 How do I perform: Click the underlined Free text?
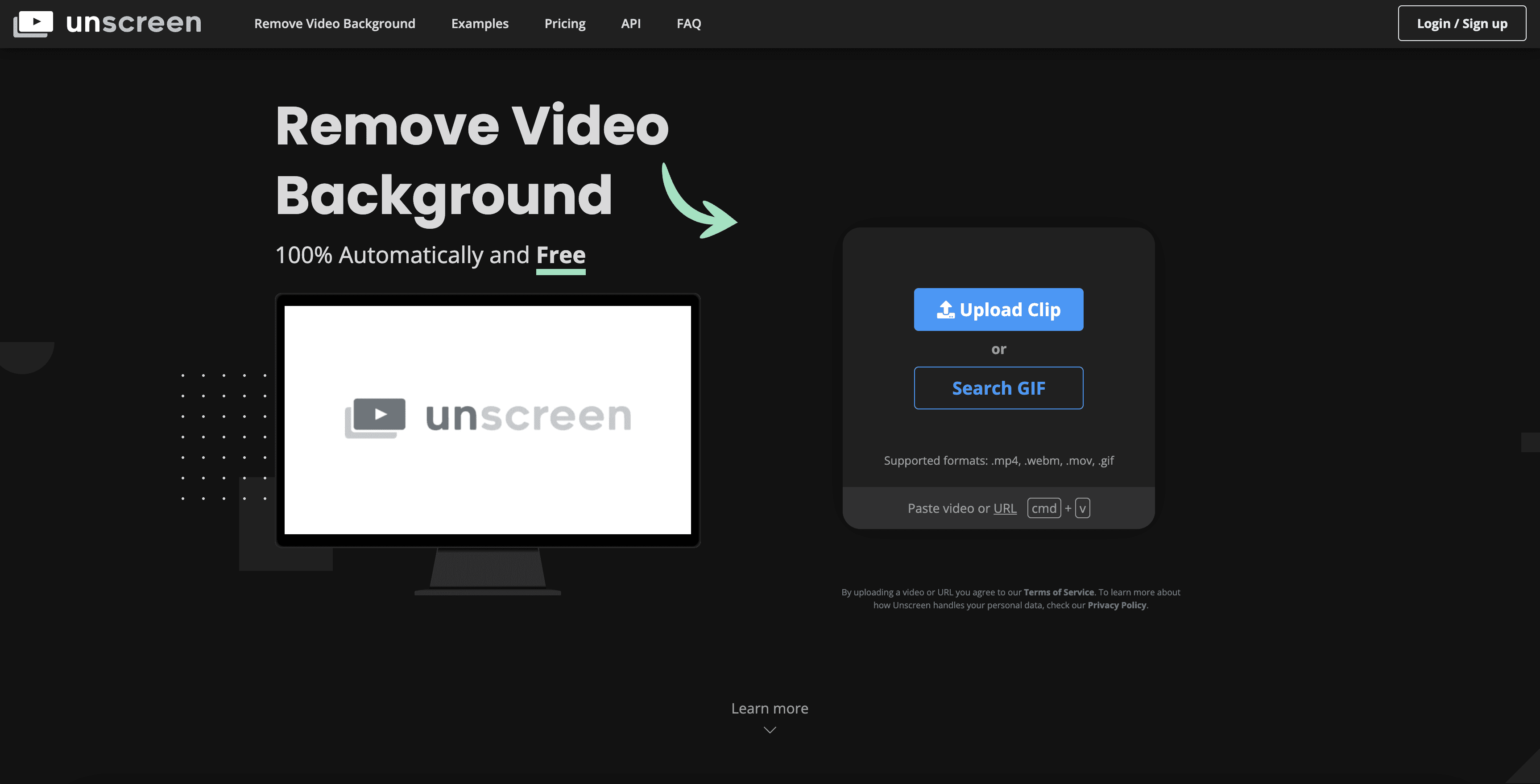coord(560,255)
